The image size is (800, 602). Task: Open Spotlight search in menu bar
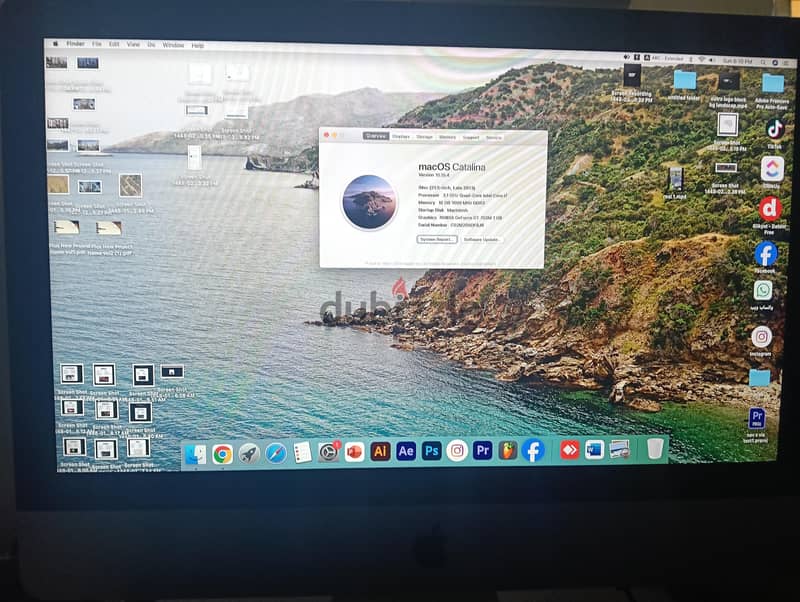(x=763, y=62)
